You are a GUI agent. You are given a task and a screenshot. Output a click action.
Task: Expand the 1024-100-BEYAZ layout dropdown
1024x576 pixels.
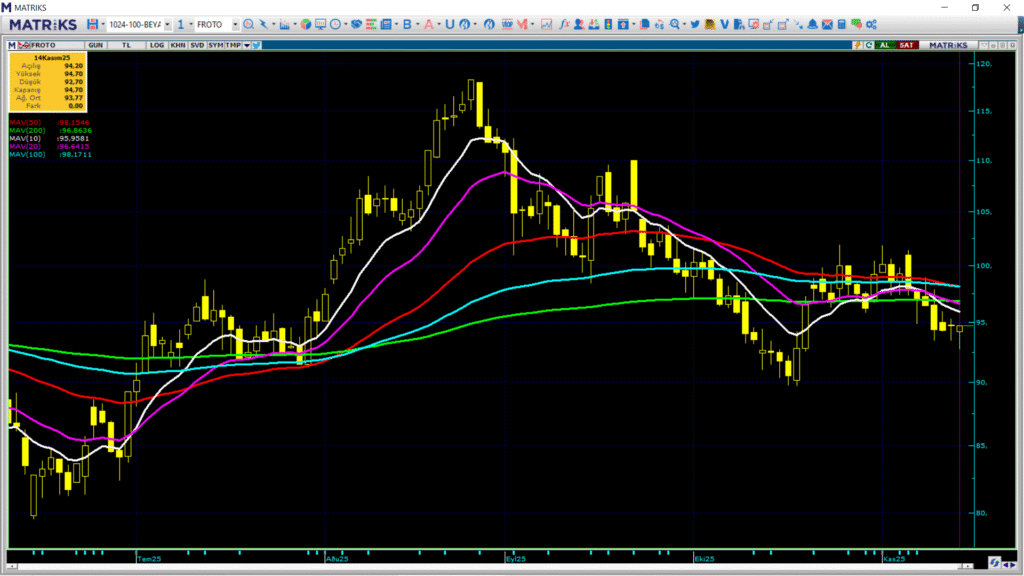167,24
